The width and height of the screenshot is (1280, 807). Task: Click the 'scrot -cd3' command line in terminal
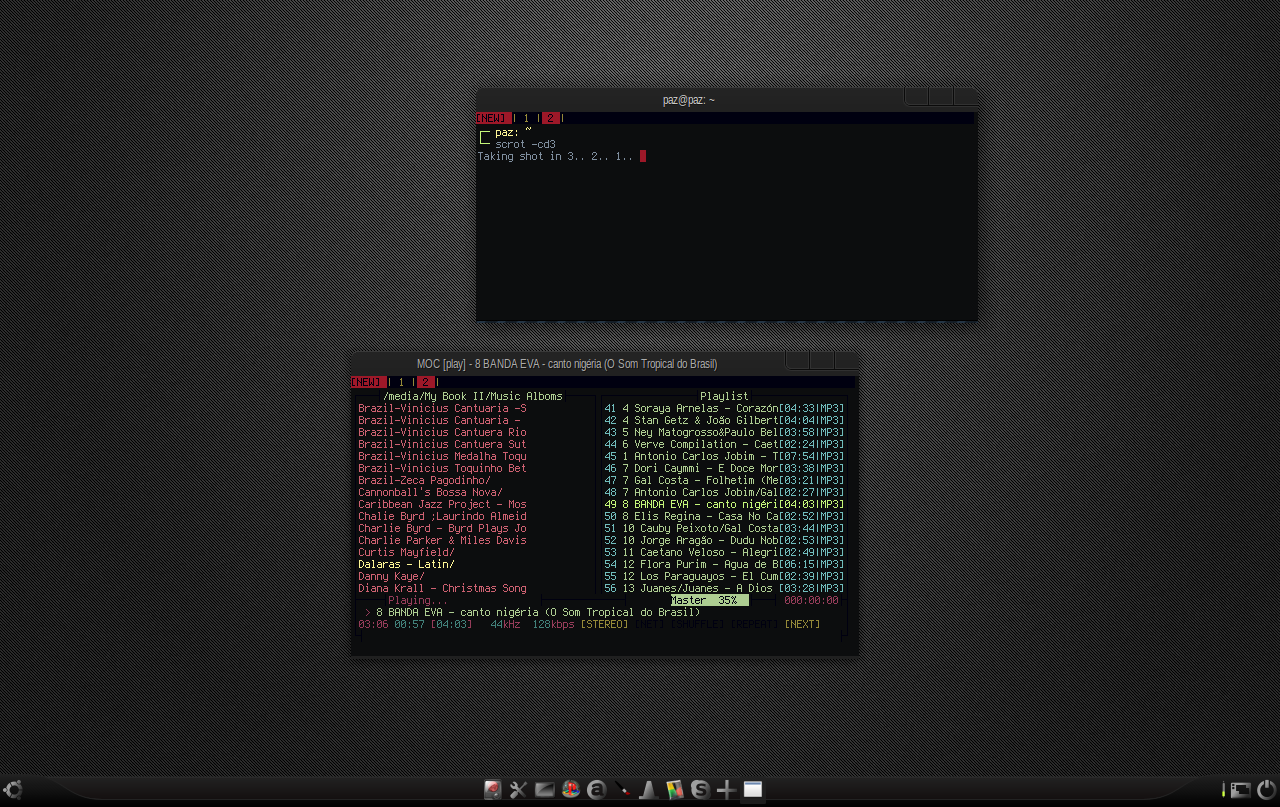point(525,144)
